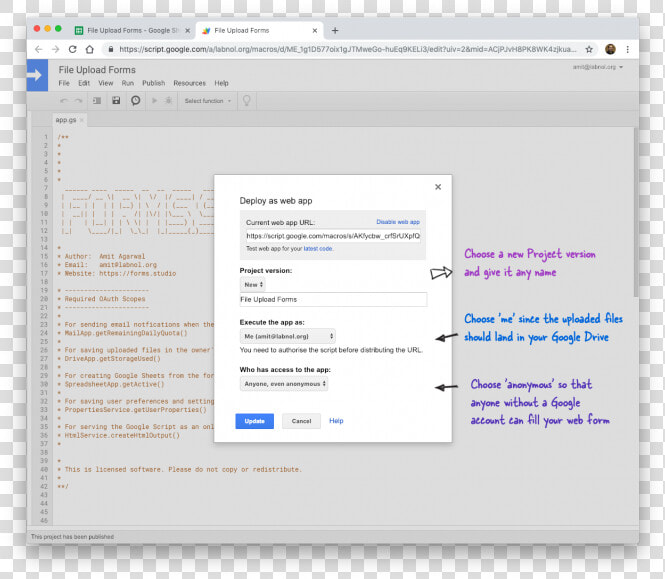
Task: Click the redo toolbar icon
Action: [x=78, y=101]
